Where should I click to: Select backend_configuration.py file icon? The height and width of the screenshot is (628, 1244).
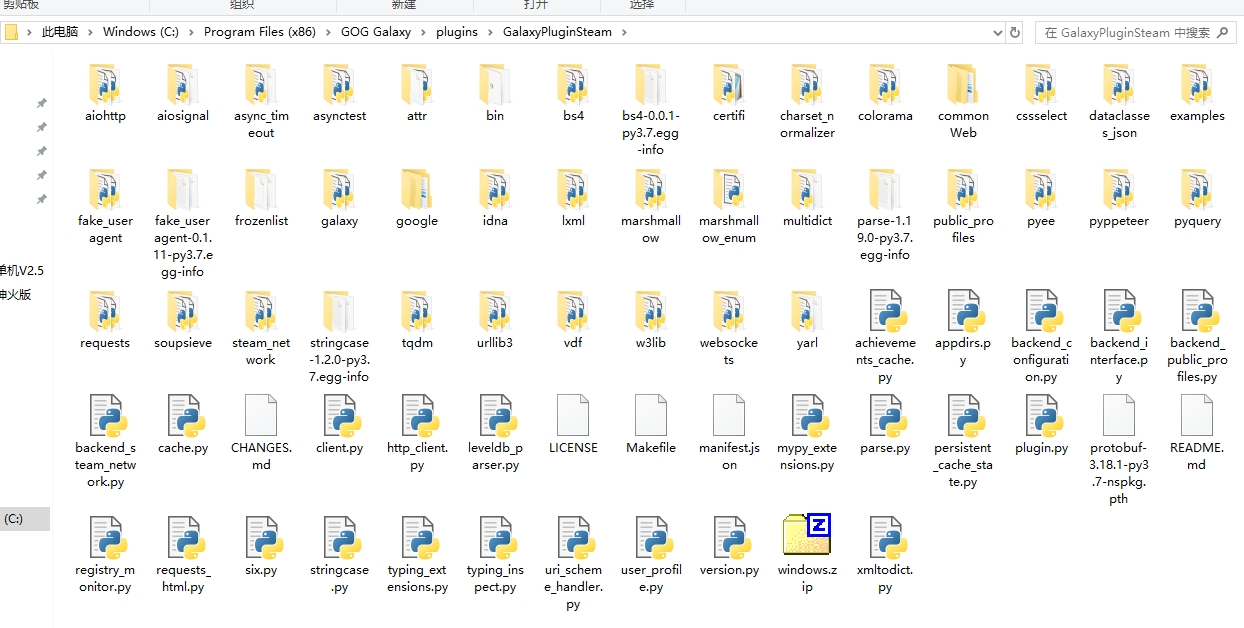pyautogui.click(x=1041, y=312)
